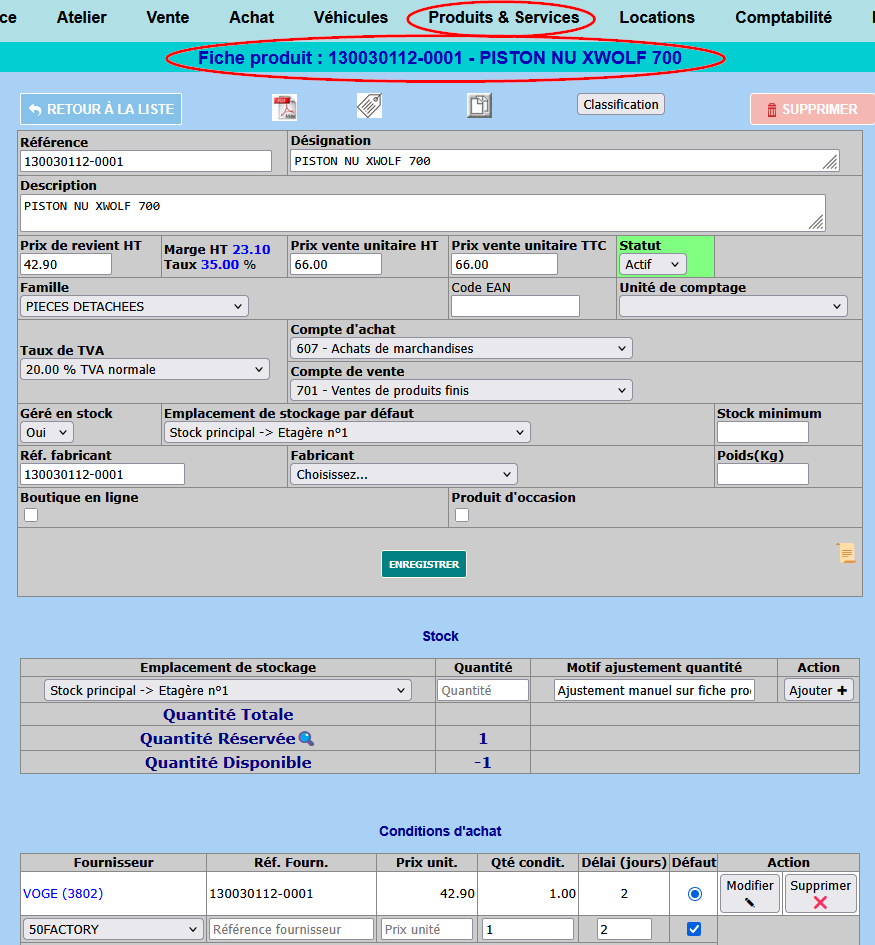Screen dimensions: 875x945
Task: Click the Stock minimum input field
Action: pyautogui.click(x=762, y=432)
